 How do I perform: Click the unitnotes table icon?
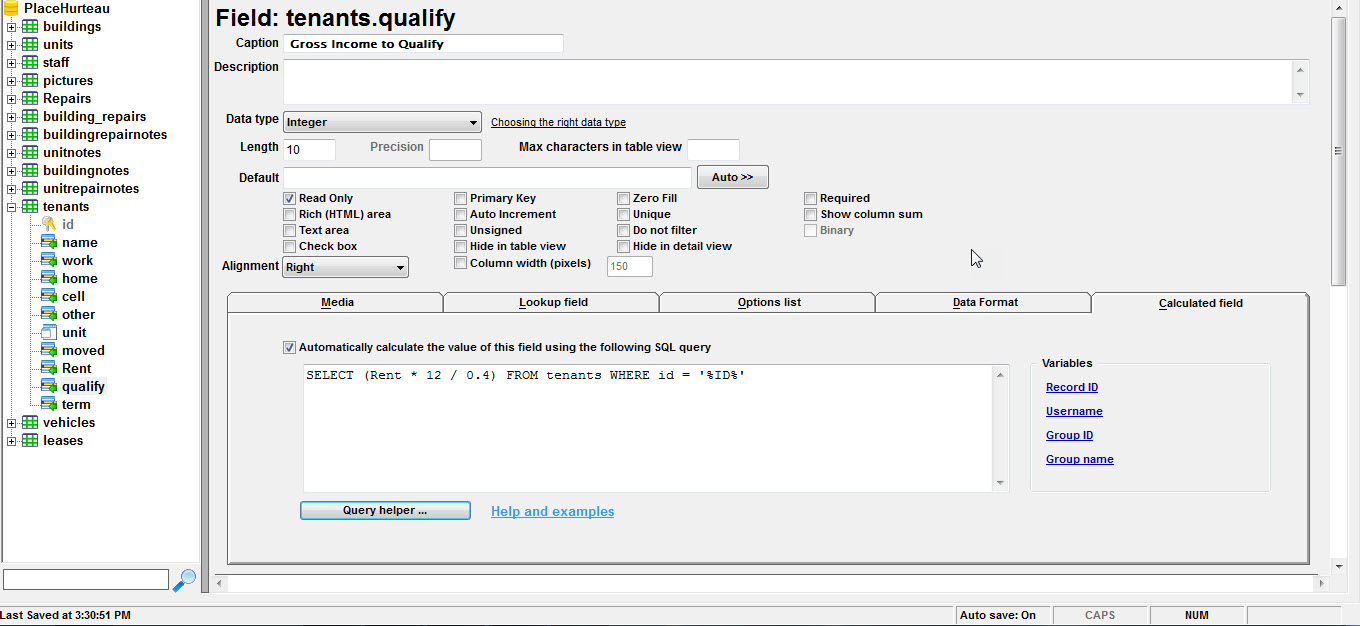30,153
